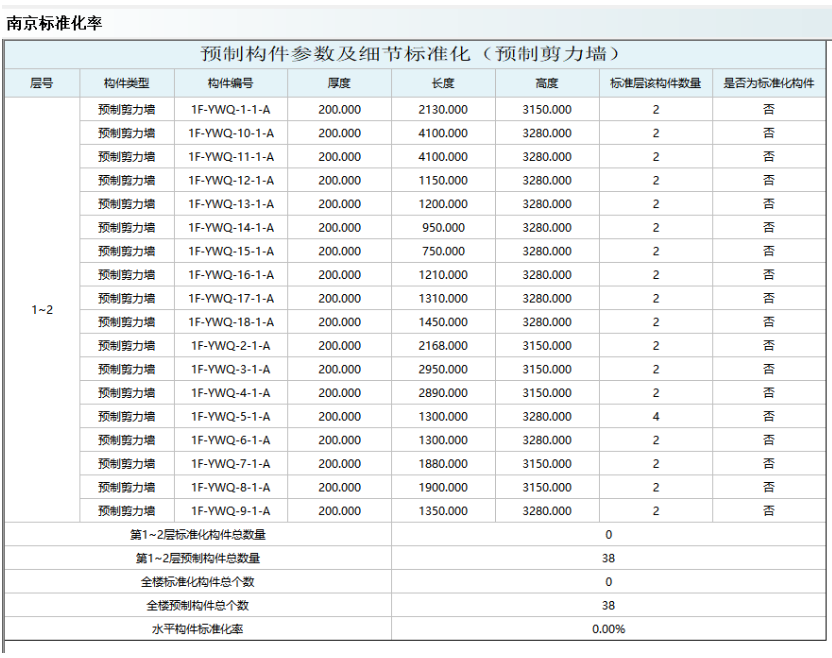Click length value 750.000

(x=443, y=251)
